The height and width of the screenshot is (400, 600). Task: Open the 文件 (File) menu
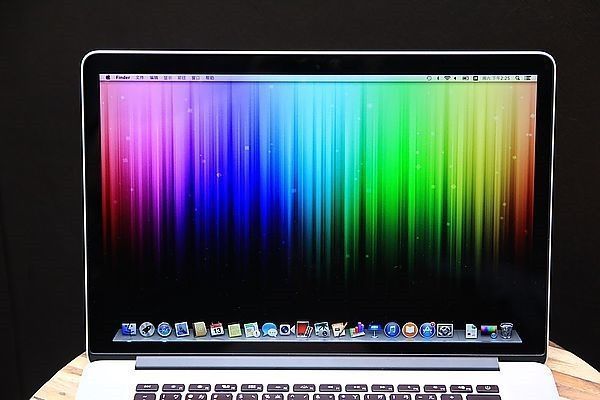pyautogui.click(x=140, y=77)
